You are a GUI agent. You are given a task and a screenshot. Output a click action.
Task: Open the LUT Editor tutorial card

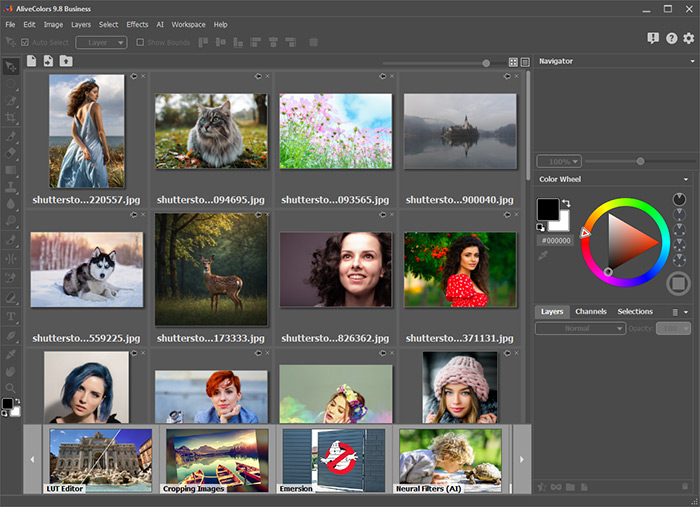(101, 461)
